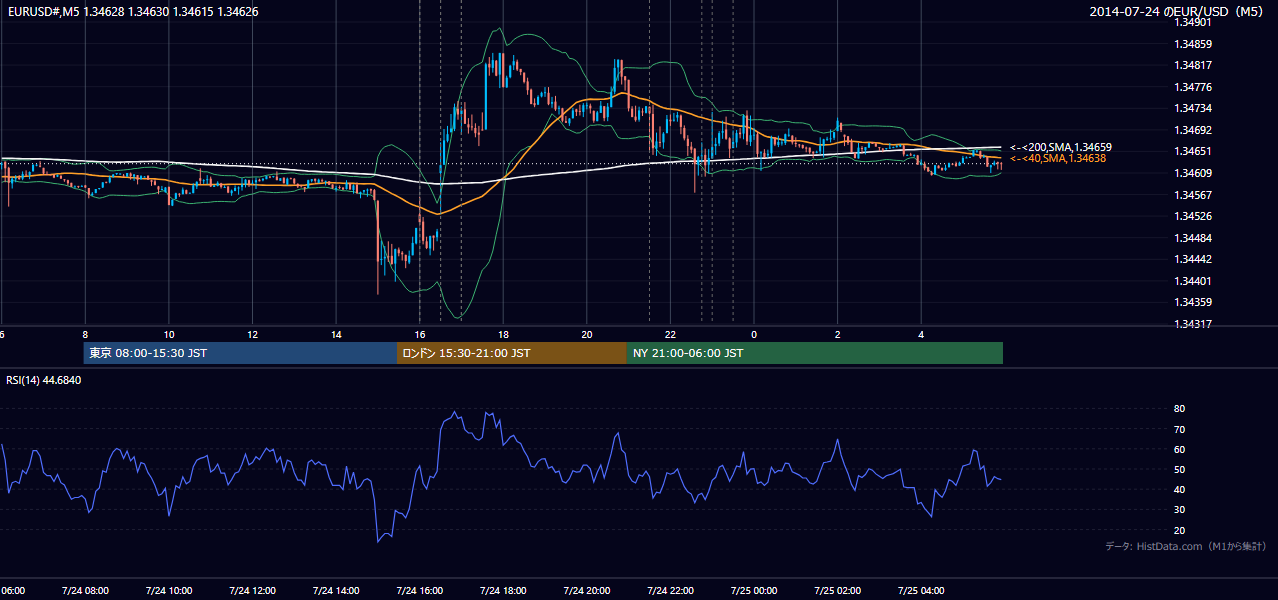This screenshot has width=1278, height=600.
Task: Click price level 1.34734 on the price axis
Action: coord(1194,108)
